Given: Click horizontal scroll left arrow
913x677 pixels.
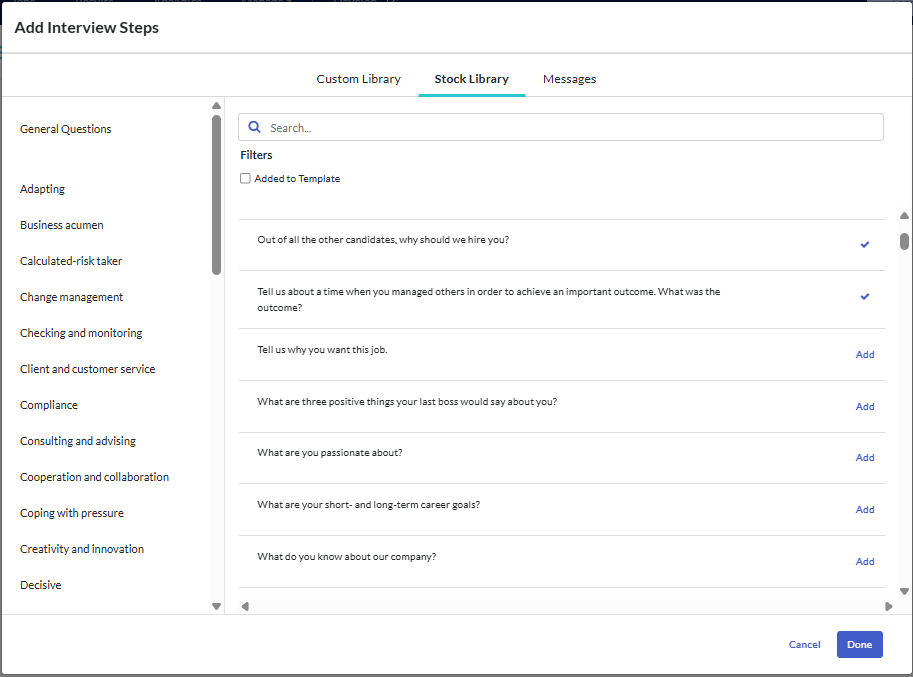Looking at the screenshot, I should [245, 607].
